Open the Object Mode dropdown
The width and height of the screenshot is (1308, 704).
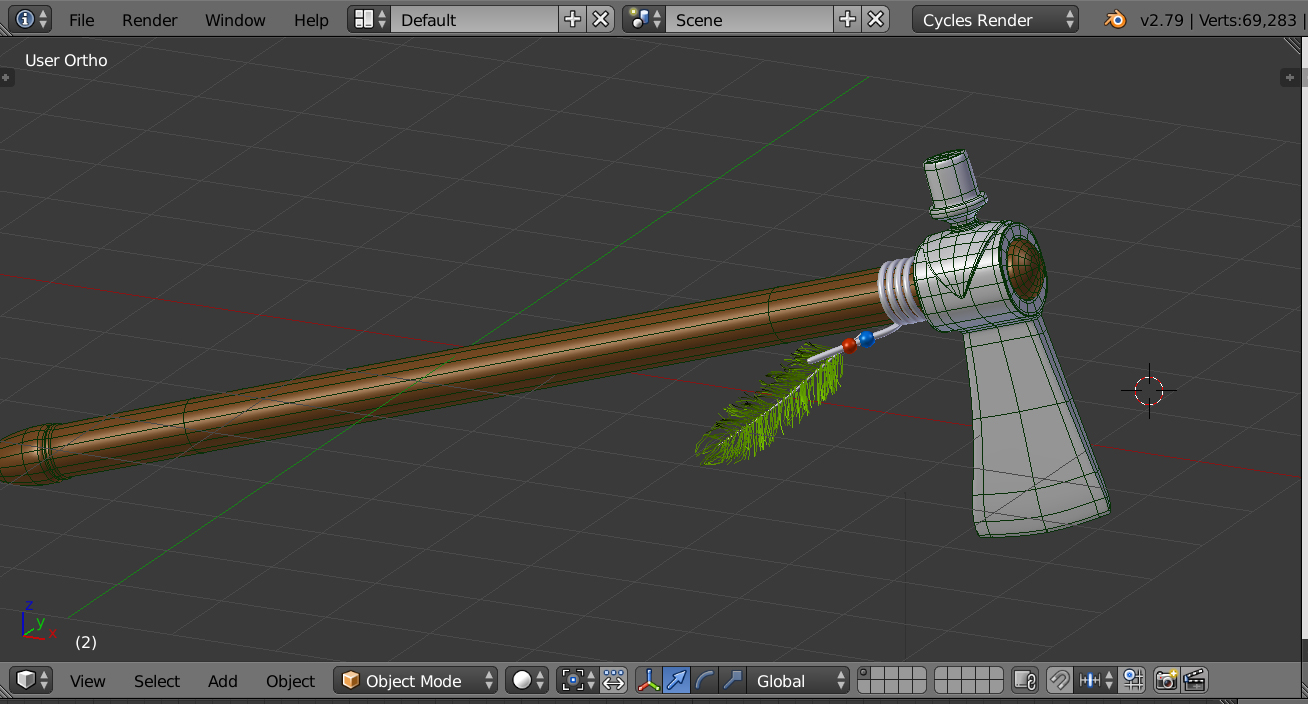415,680
